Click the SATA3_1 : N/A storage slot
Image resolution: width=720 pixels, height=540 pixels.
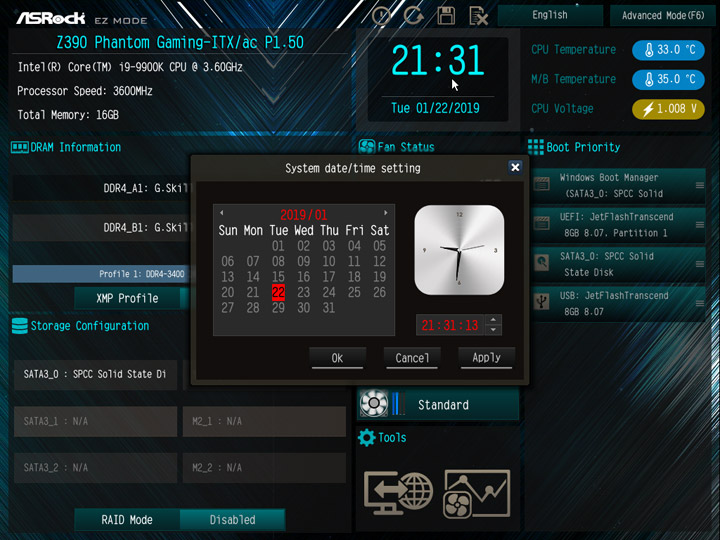pos(95,421)
